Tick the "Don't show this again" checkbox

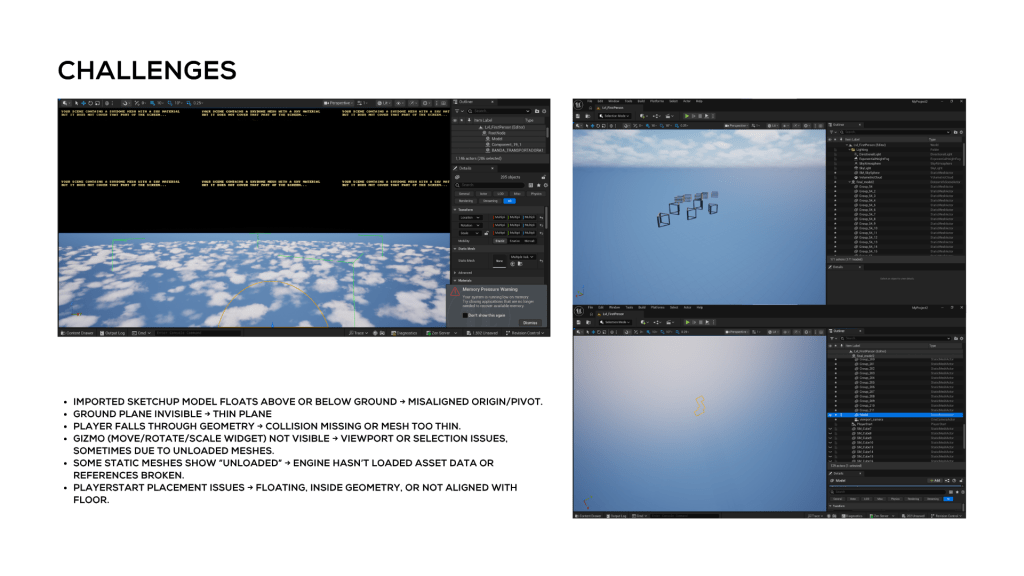(x=464, y=314)
